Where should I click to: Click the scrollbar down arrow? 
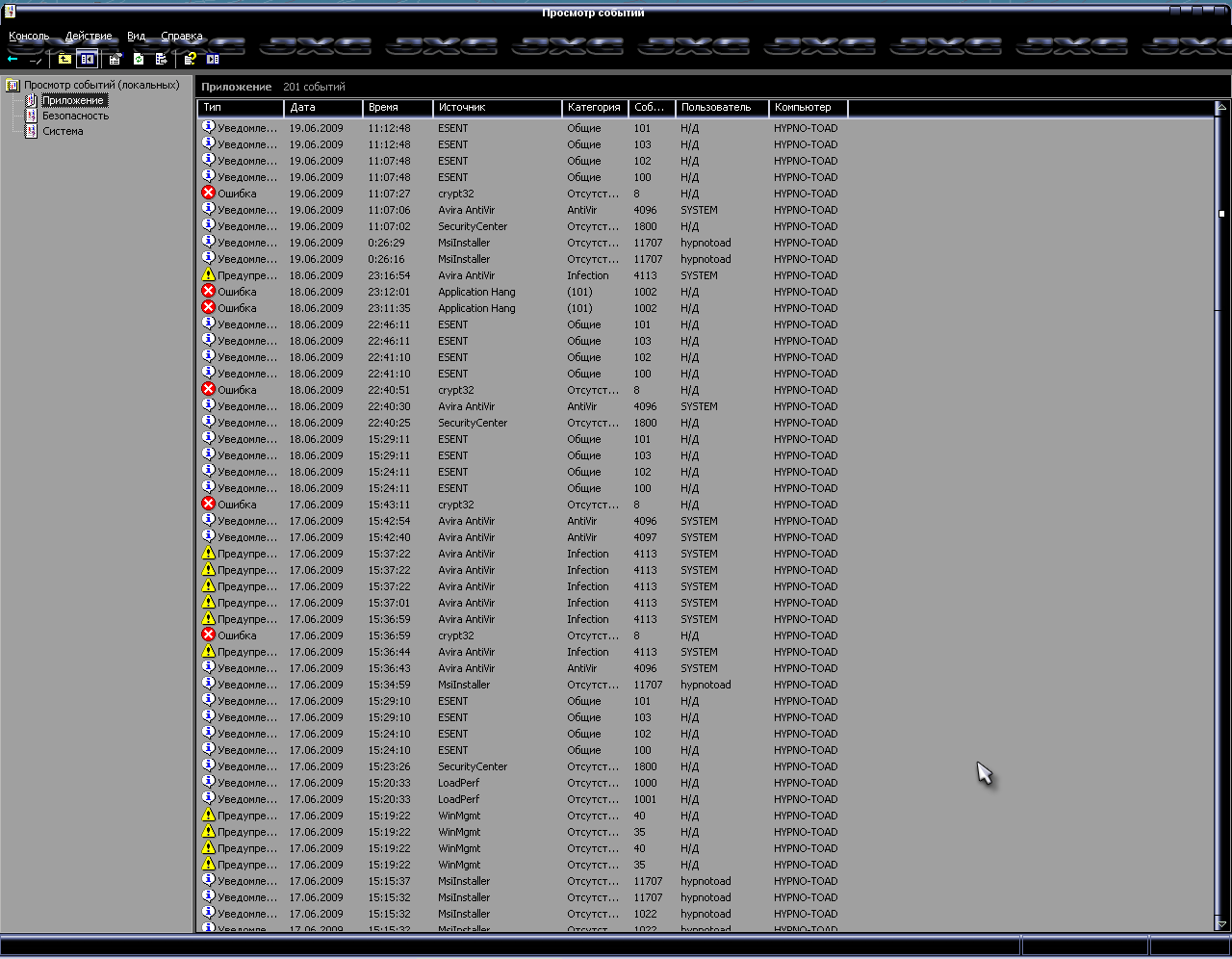(1221, 924)
